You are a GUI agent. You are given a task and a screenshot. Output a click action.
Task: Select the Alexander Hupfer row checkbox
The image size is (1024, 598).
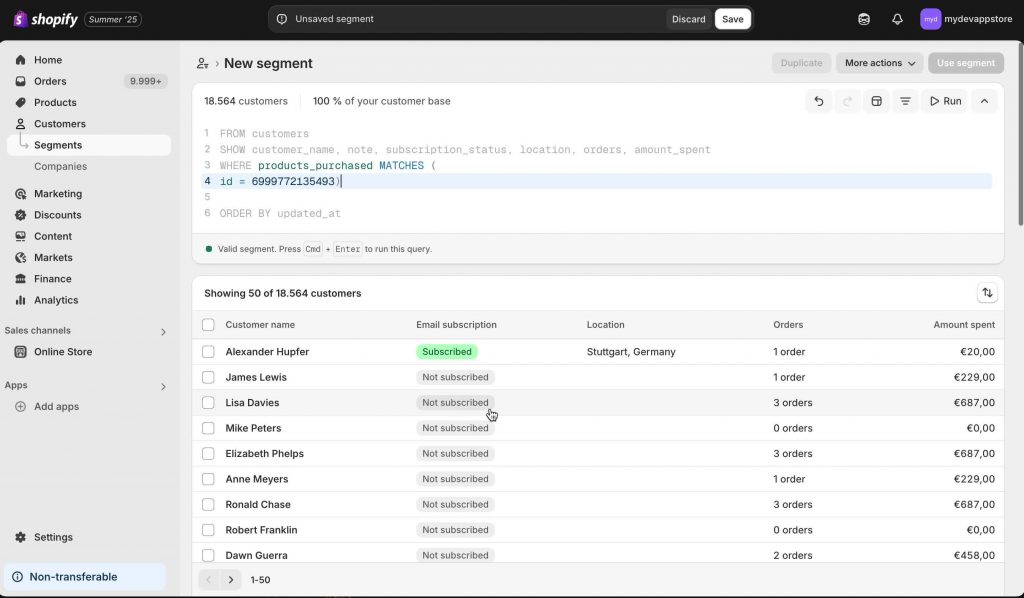208,352
